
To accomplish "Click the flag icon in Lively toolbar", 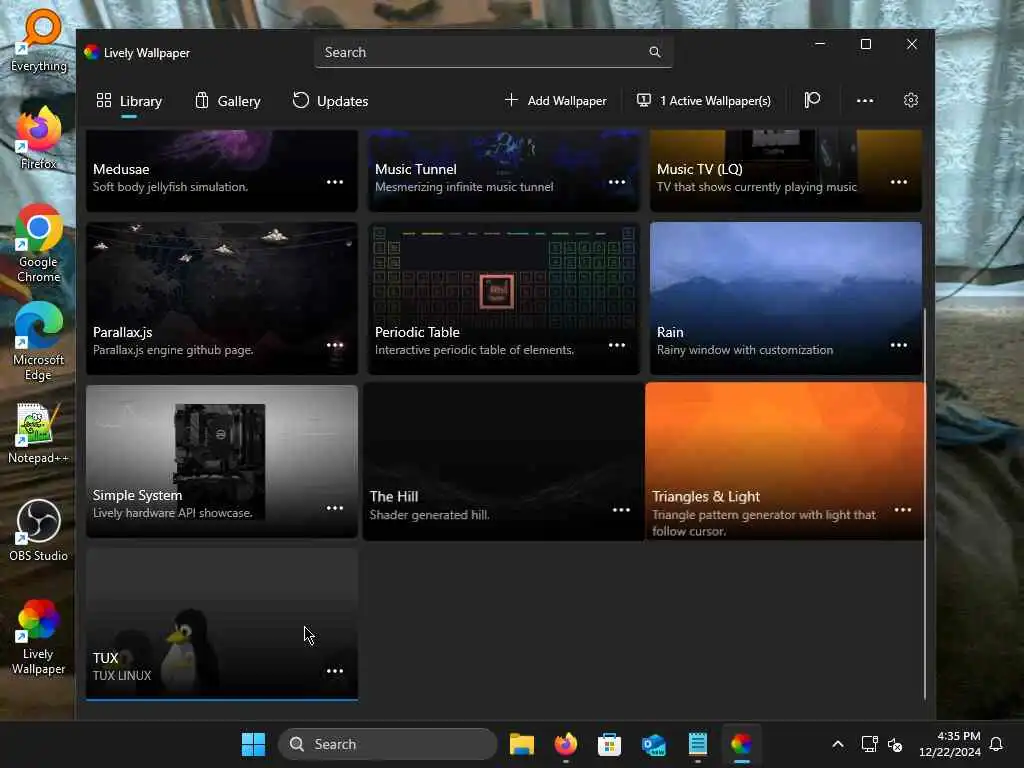I will [x=812, y=100].
